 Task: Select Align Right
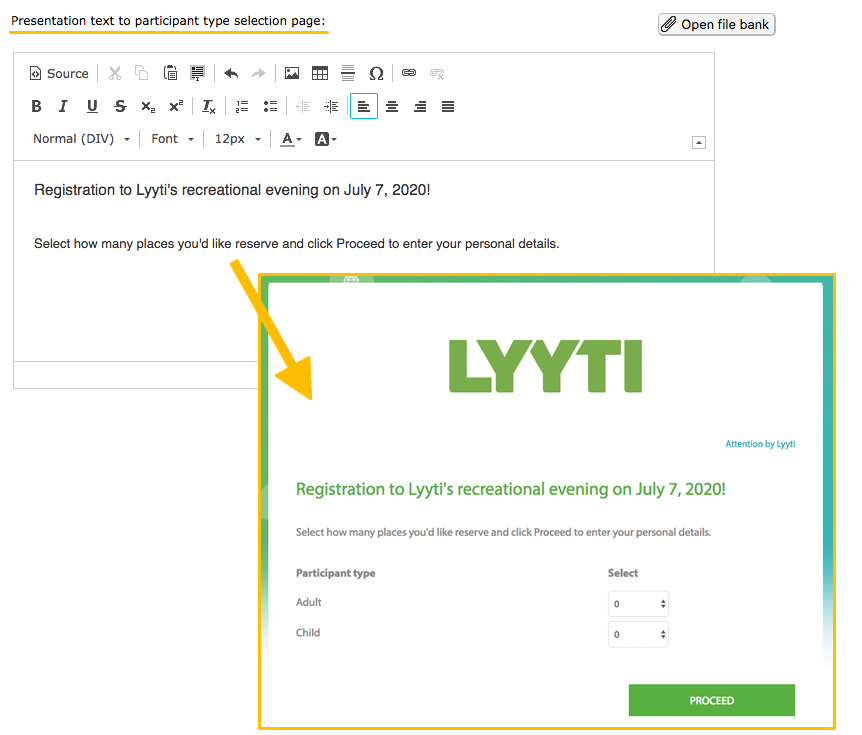point(420,106)
